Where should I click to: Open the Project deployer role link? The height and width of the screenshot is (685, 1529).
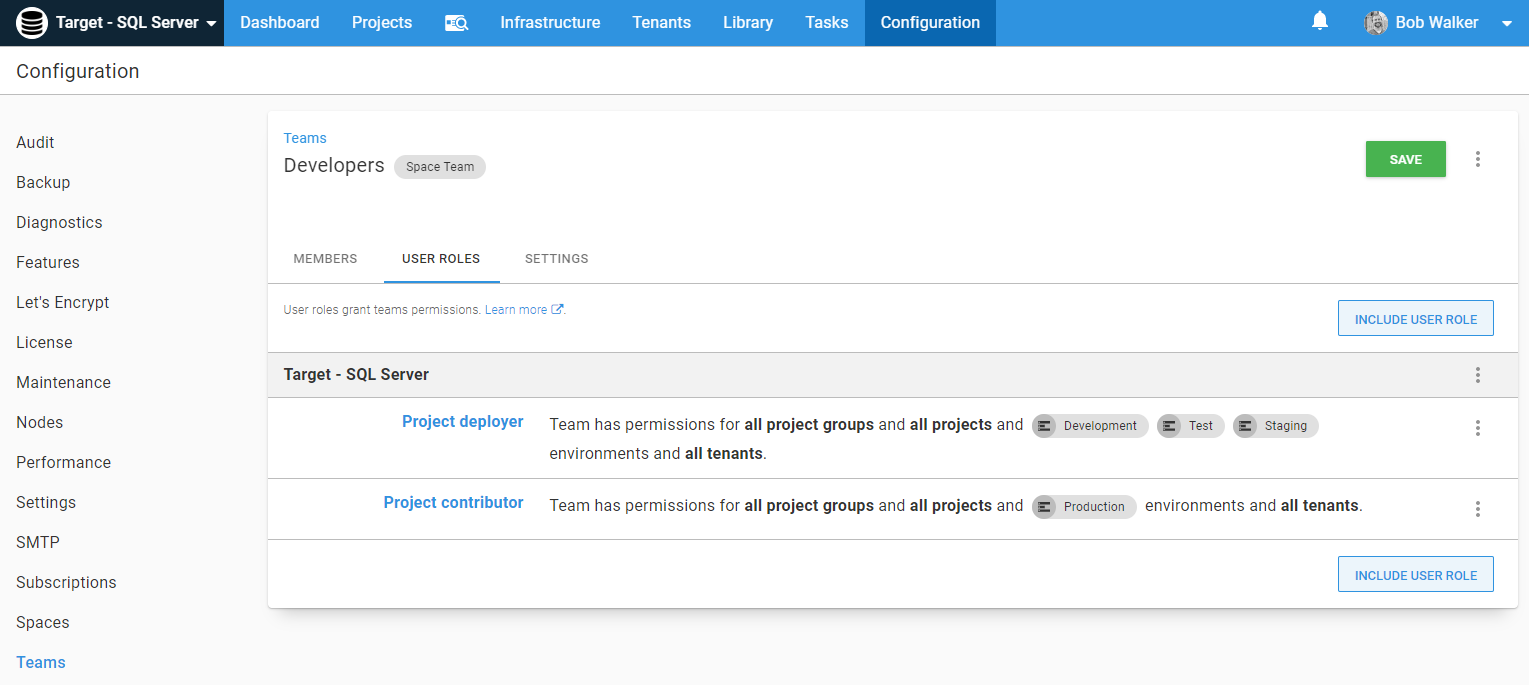462,422
